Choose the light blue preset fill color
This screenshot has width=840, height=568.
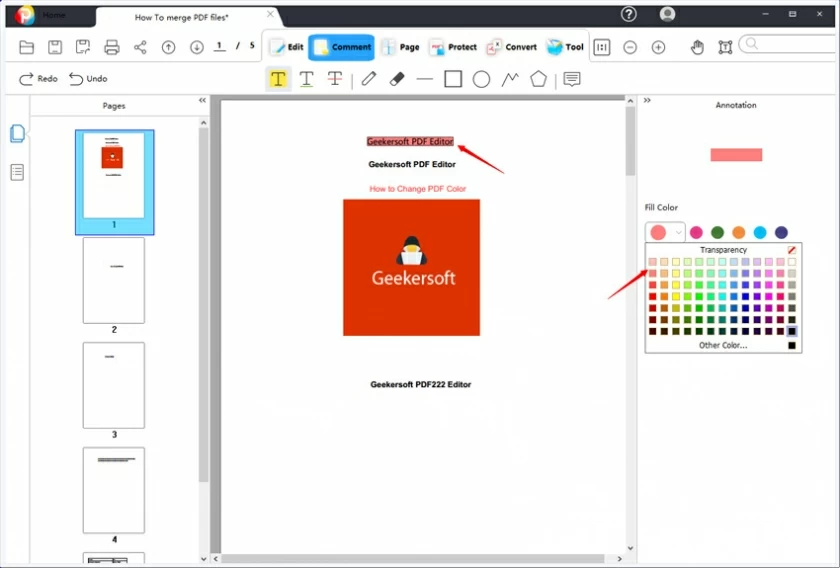pyautogui.click(x=760, y=232)
